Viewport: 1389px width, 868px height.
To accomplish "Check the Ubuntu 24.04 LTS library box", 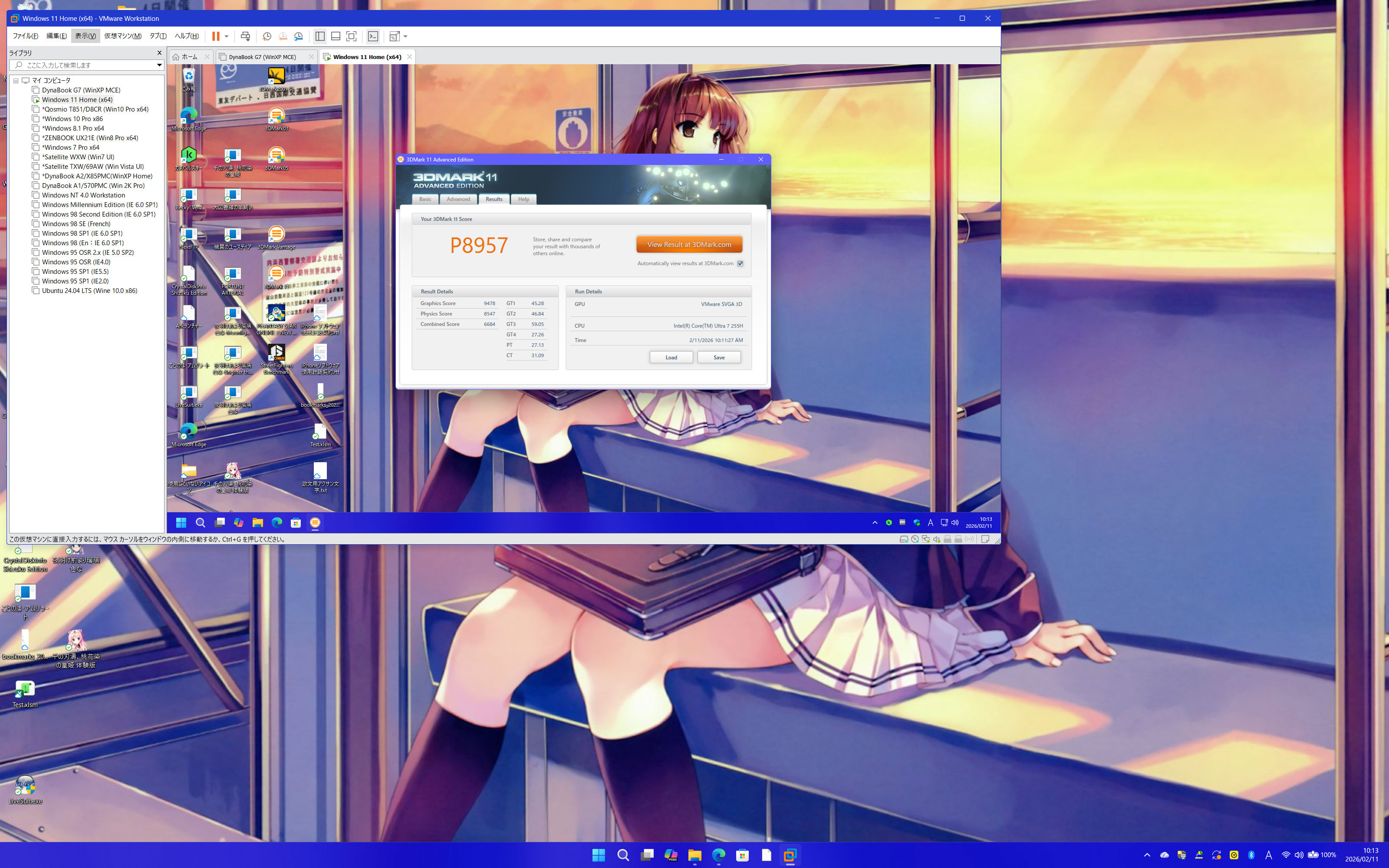I will pos(36,290).
